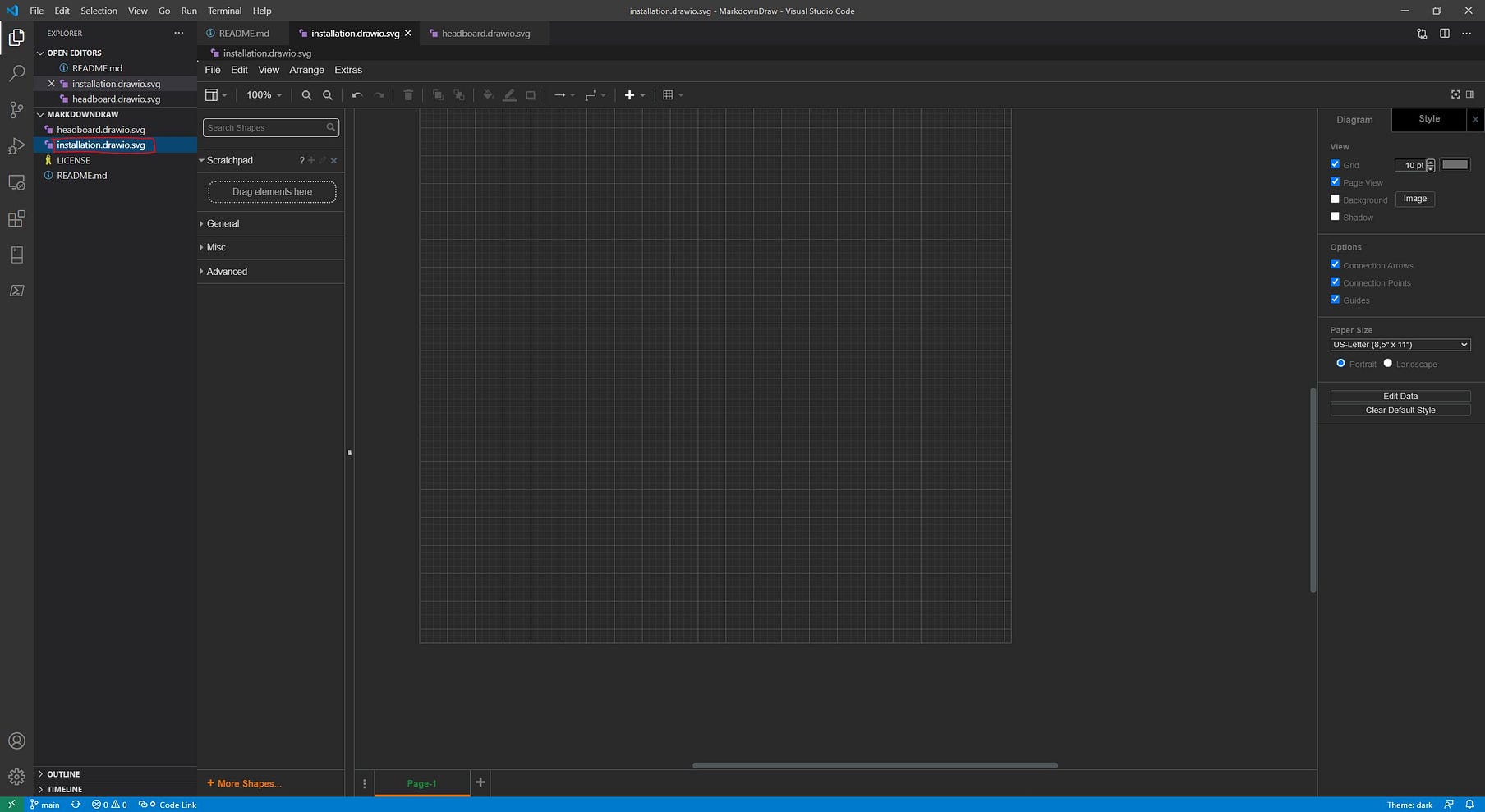
Task: Switch to the headboard.drawio.svg tab
Action: click(x=485, y=33)
